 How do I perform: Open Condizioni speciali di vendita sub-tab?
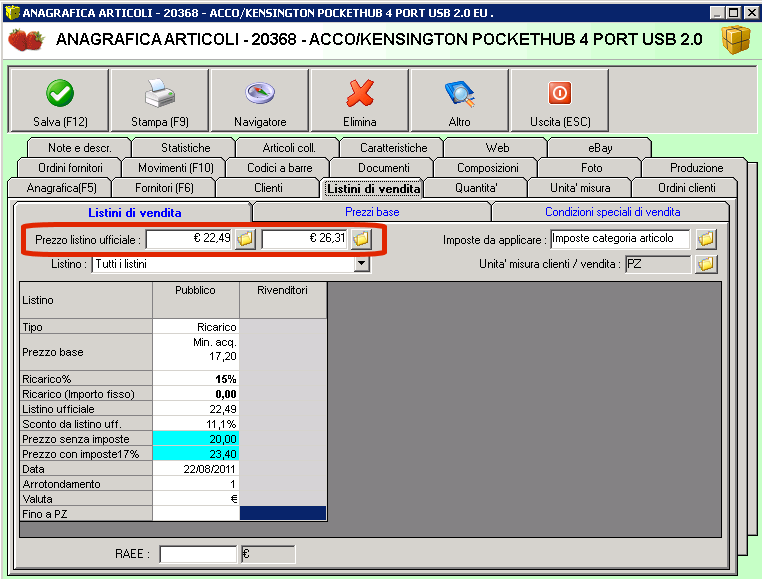coord(612,212)
